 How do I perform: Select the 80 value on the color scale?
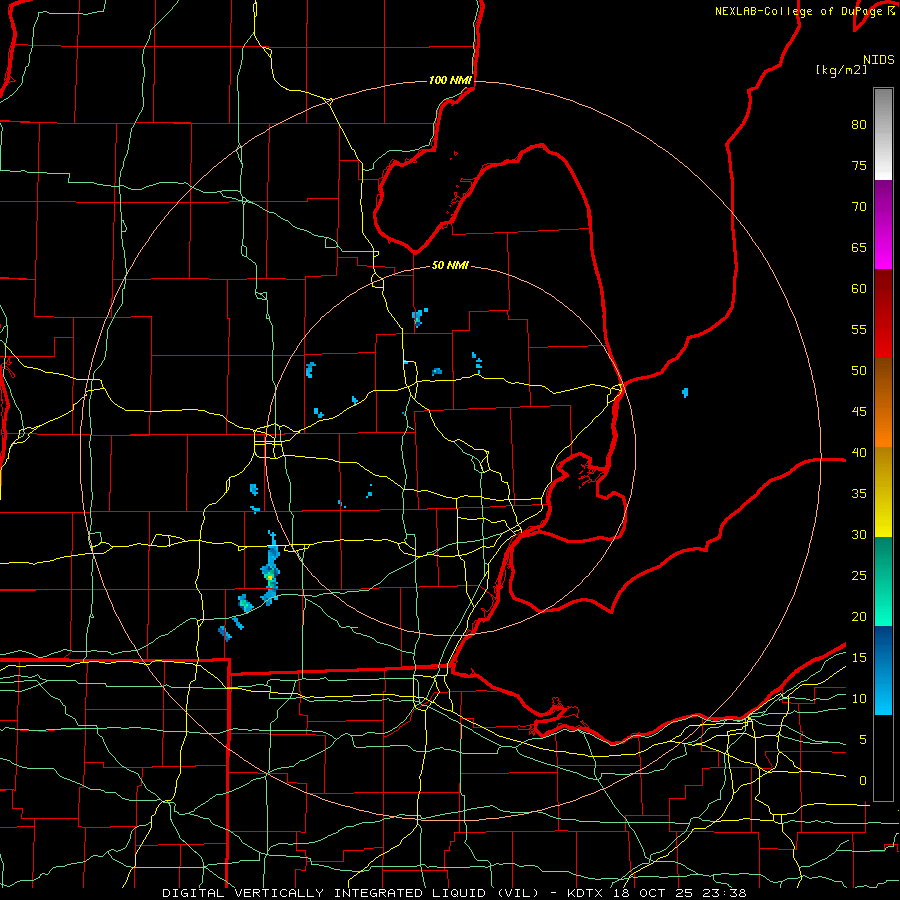click(x=859, y=125)
